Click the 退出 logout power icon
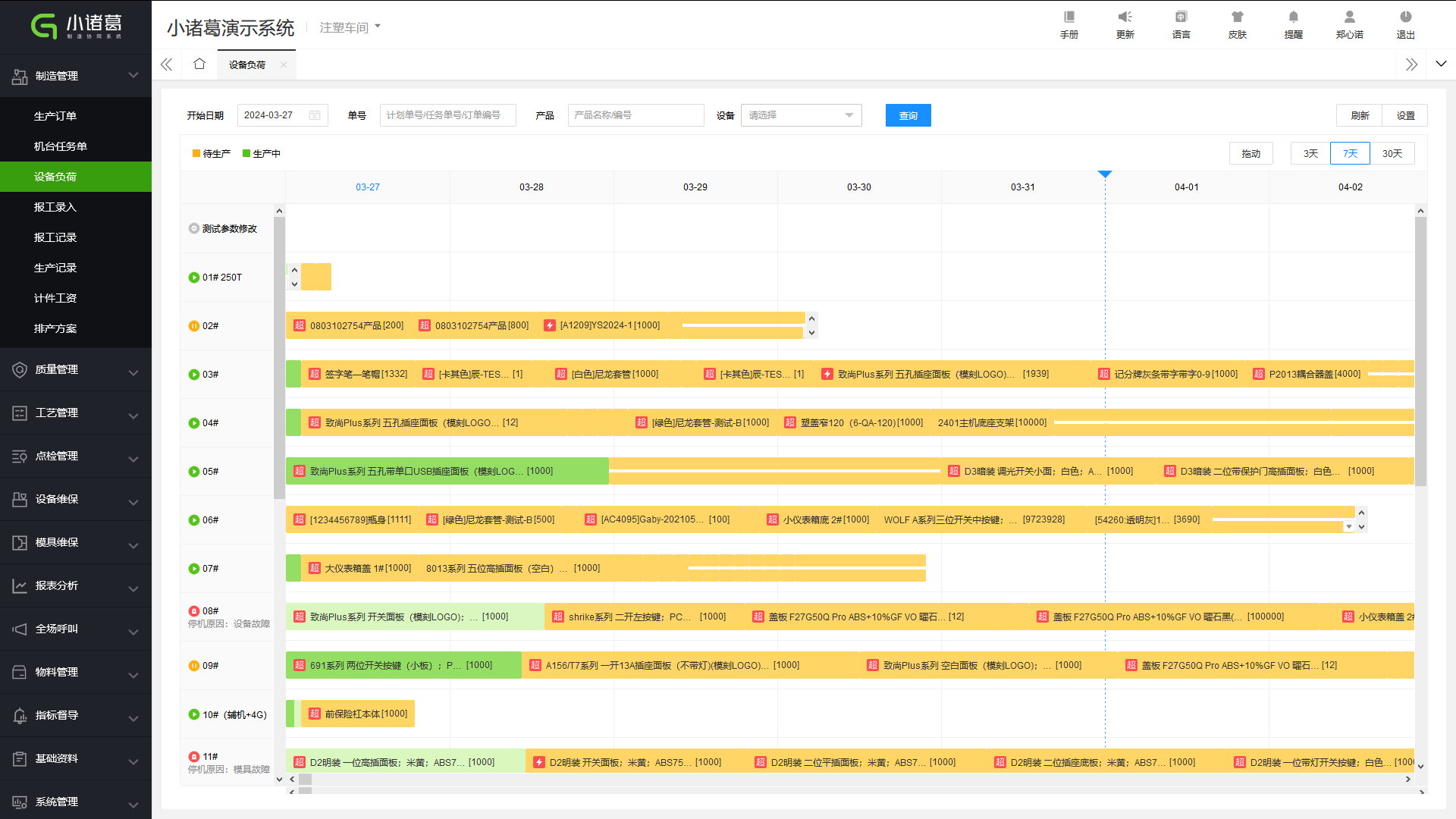1456x819 pixels. [1405, 17]
